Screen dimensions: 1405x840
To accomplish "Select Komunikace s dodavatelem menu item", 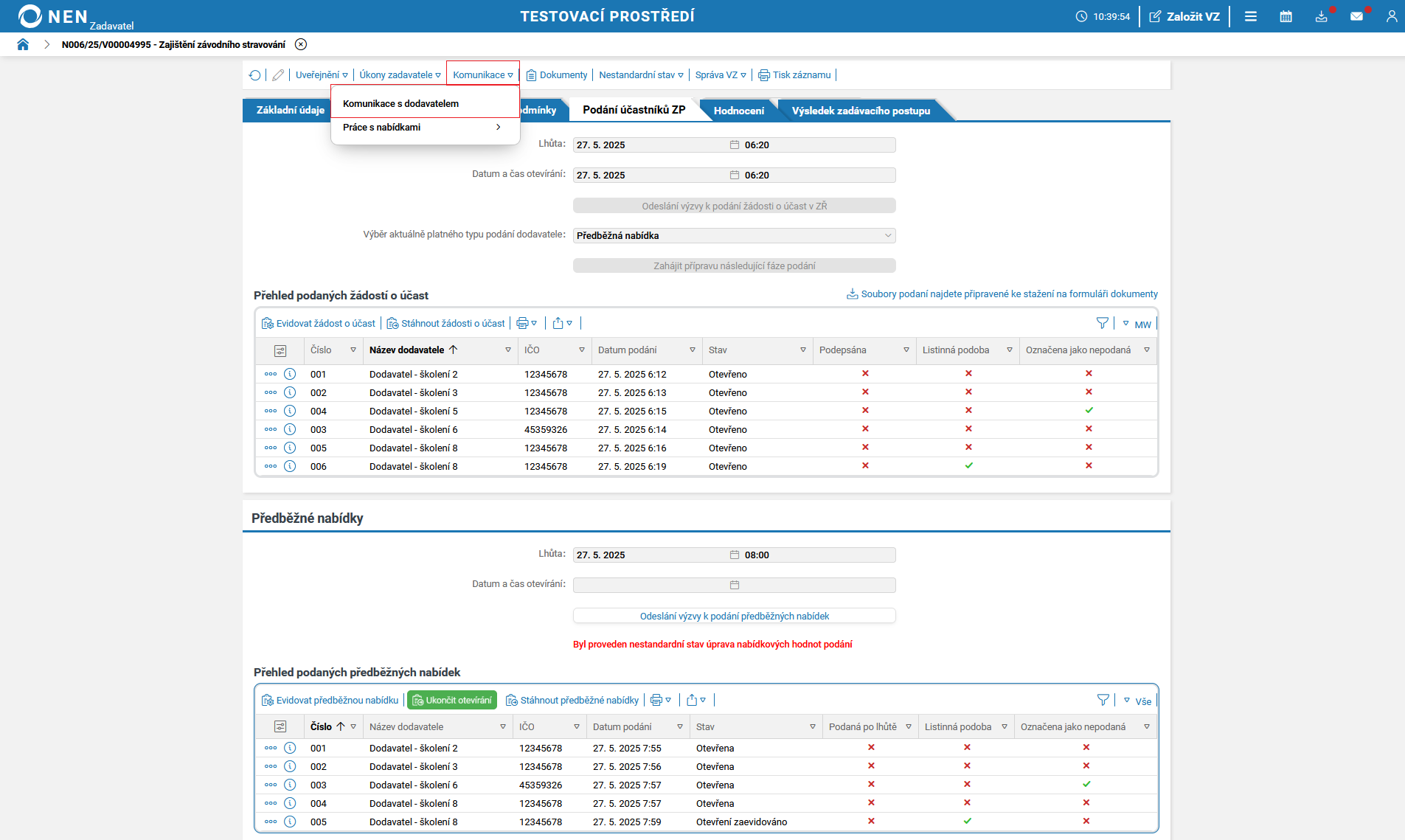I will point(400,104).
